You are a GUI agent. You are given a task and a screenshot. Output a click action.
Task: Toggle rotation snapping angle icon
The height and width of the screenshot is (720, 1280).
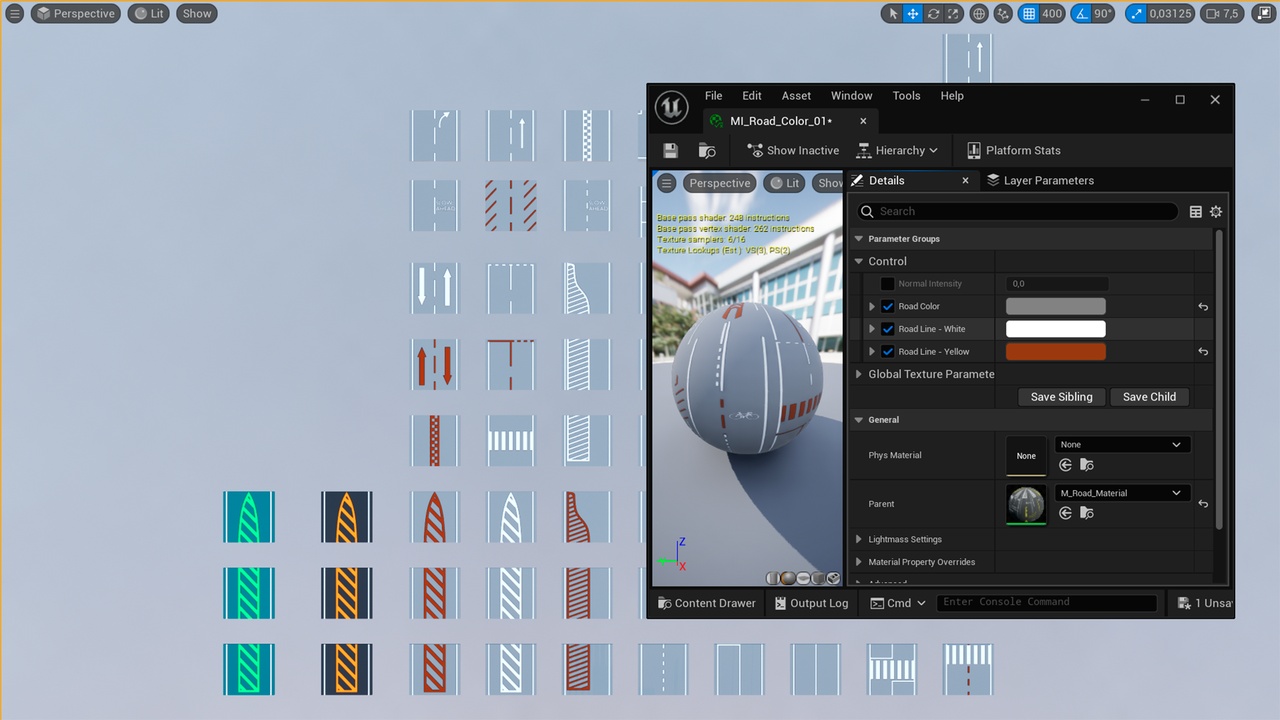coord(1080,14)
